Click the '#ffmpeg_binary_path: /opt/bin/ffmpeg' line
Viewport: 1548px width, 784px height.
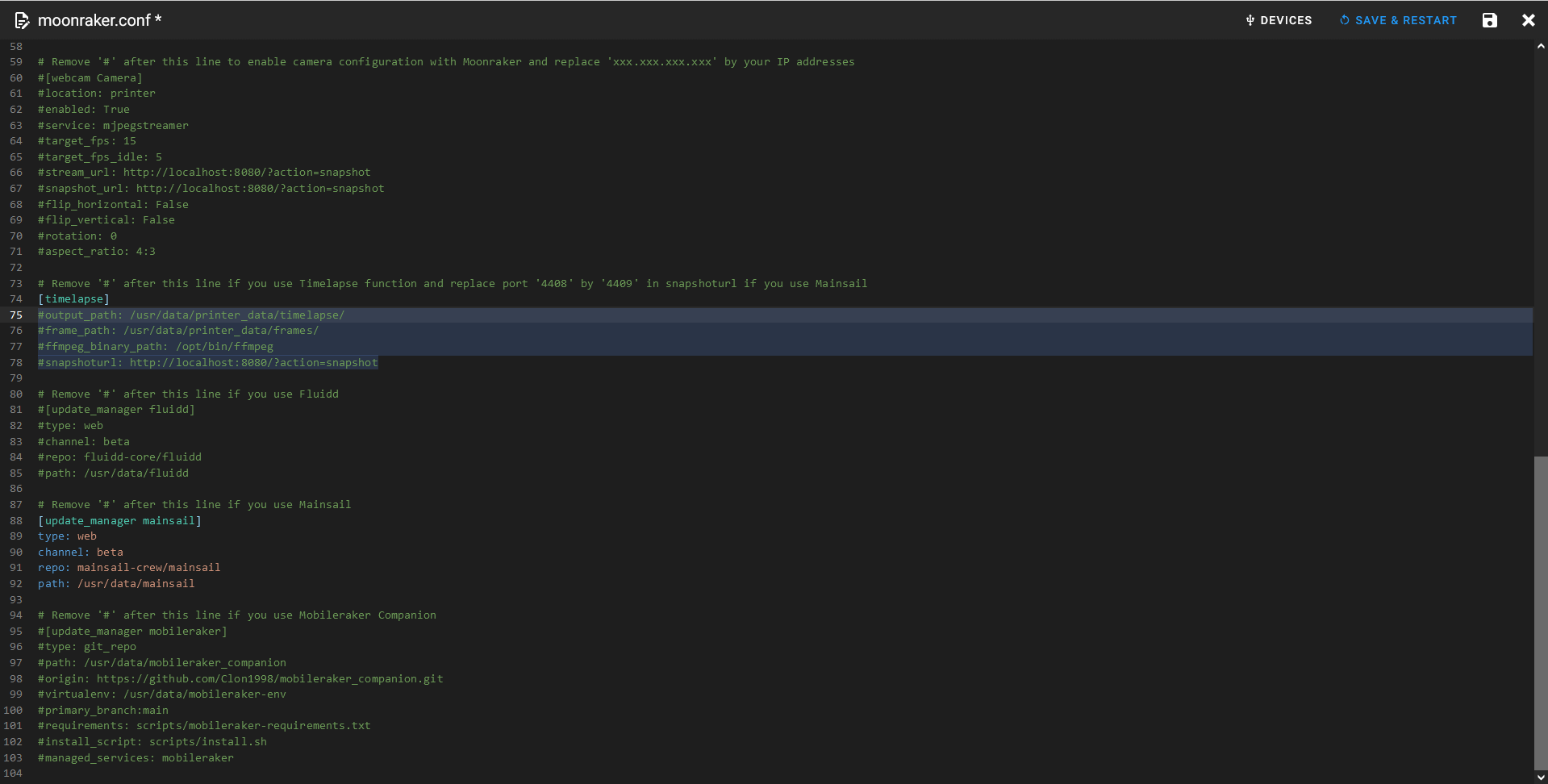tap(156, 347)
